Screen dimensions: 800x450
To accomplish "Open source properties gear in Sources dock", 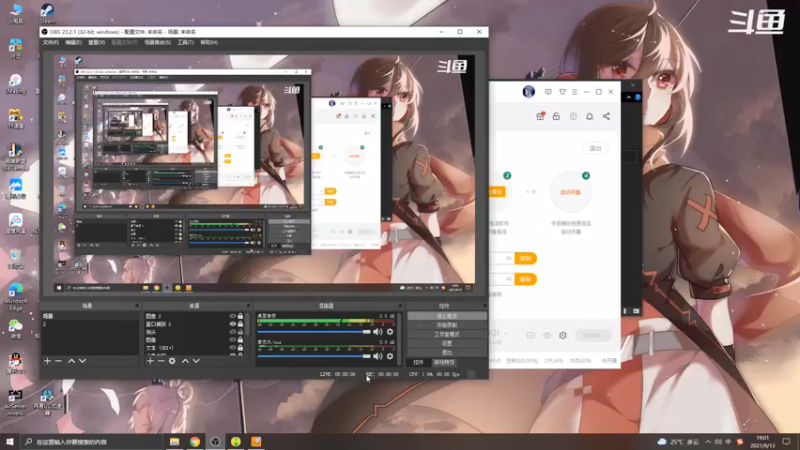I will pos(172,361).
